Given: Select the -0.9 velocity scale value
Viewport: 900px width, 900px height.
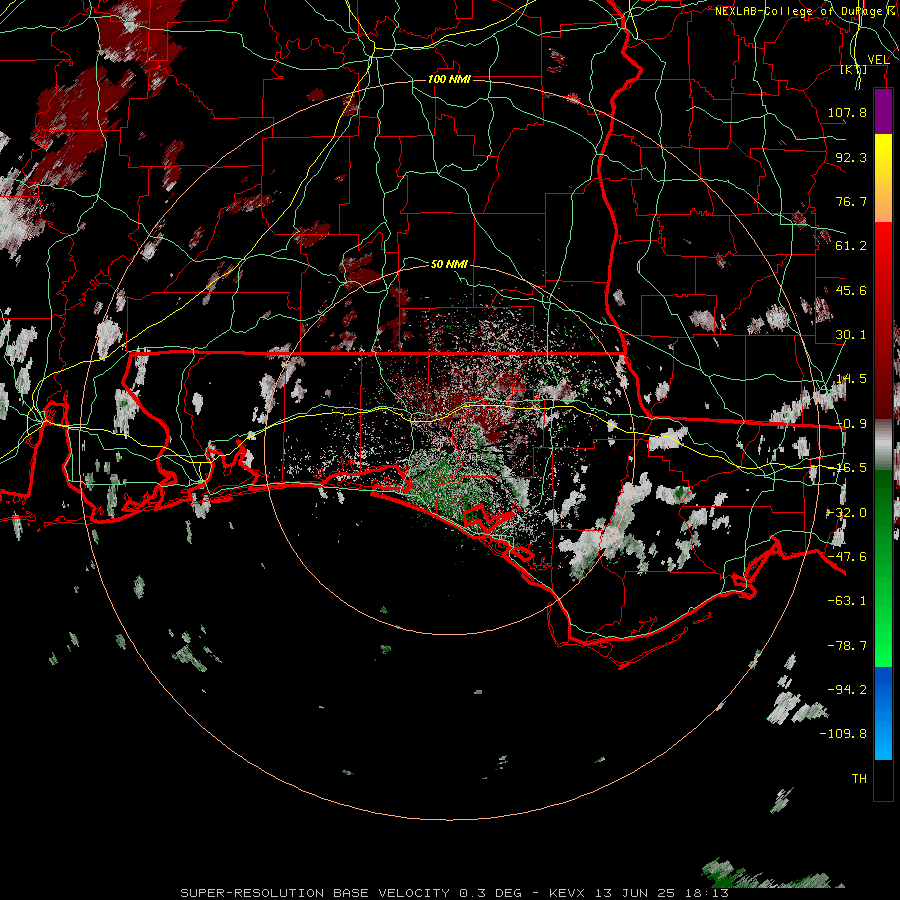Looking at the screenshot, I should (x=851, y=424).
